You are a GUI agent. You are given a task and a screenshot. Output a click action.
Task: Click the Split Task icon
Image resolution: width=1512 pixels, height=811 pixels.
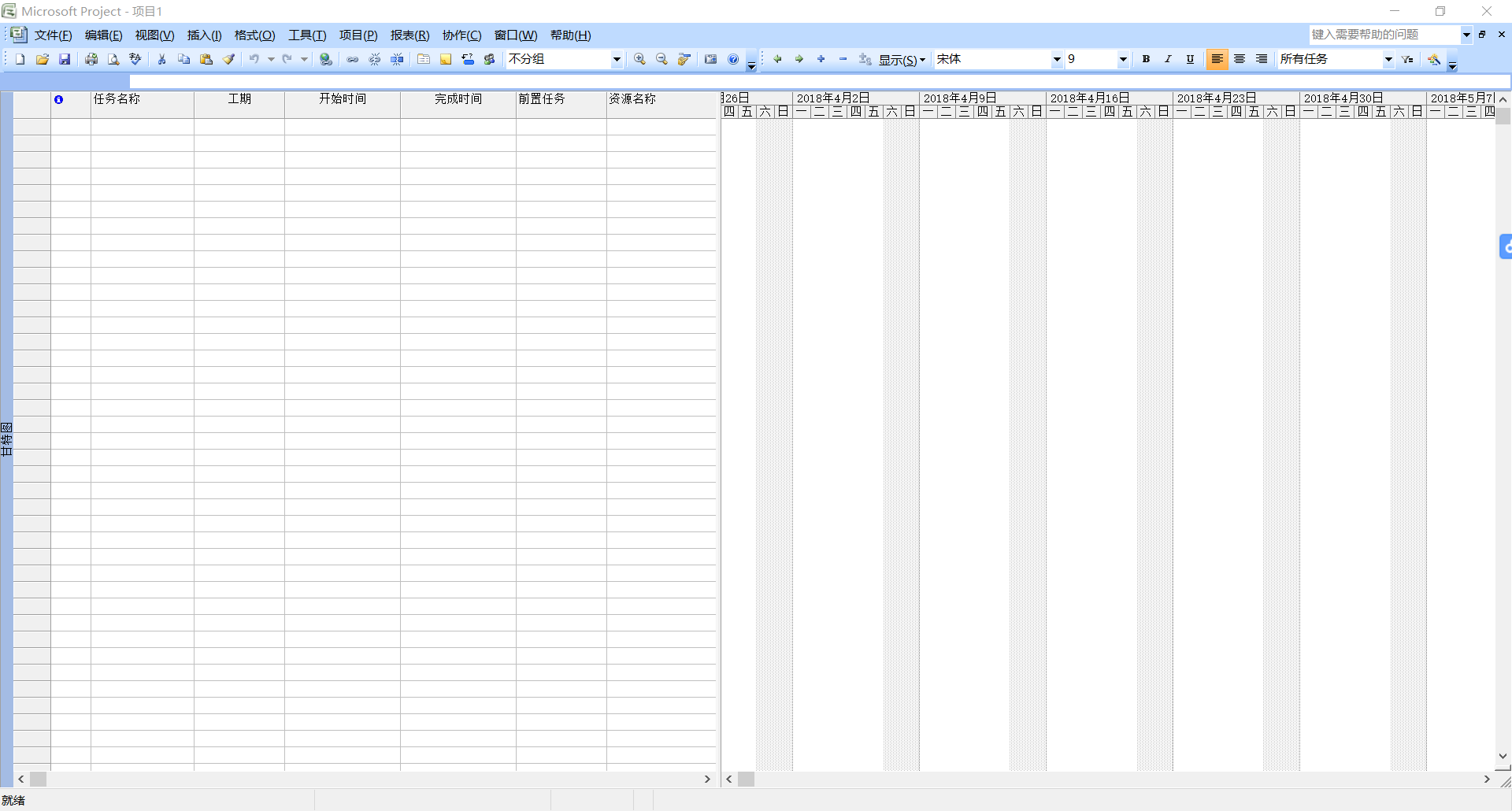coord(397,59)
